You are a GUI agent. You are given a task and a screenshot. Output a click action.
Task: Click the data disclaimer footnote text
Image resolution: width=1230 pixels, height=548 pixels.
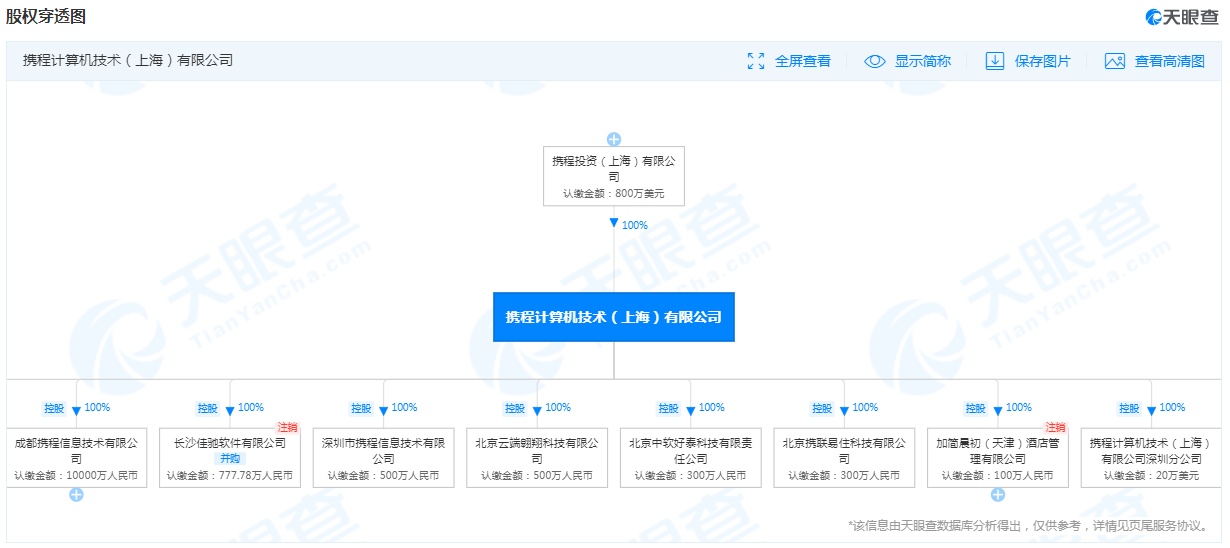coord(1028,525)
